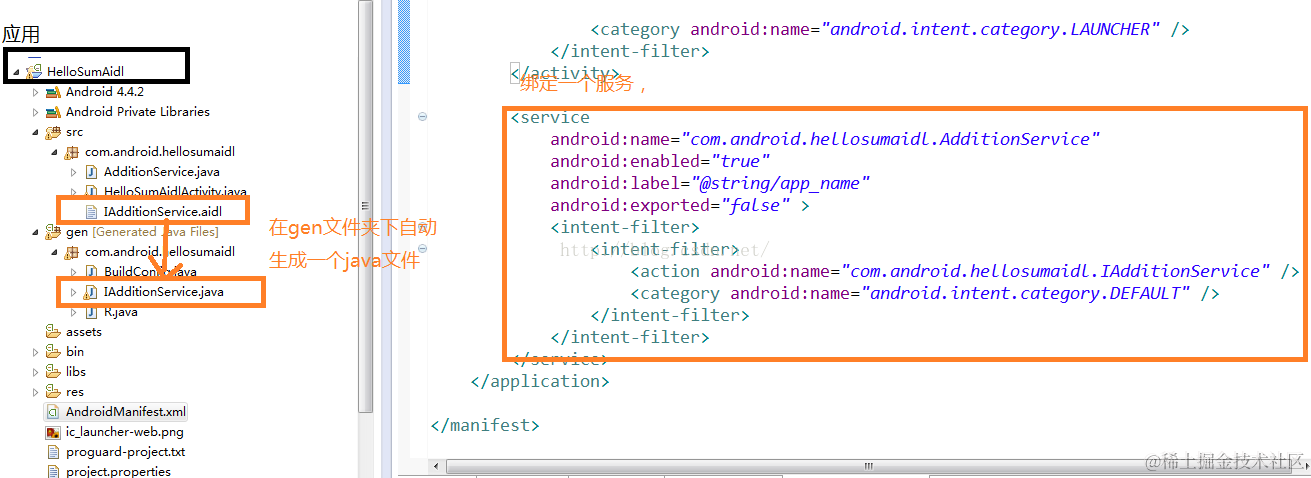The image size is (1311, 478).
Task: Click the action IAdditionService line in editor
Action: coord(965,271)
